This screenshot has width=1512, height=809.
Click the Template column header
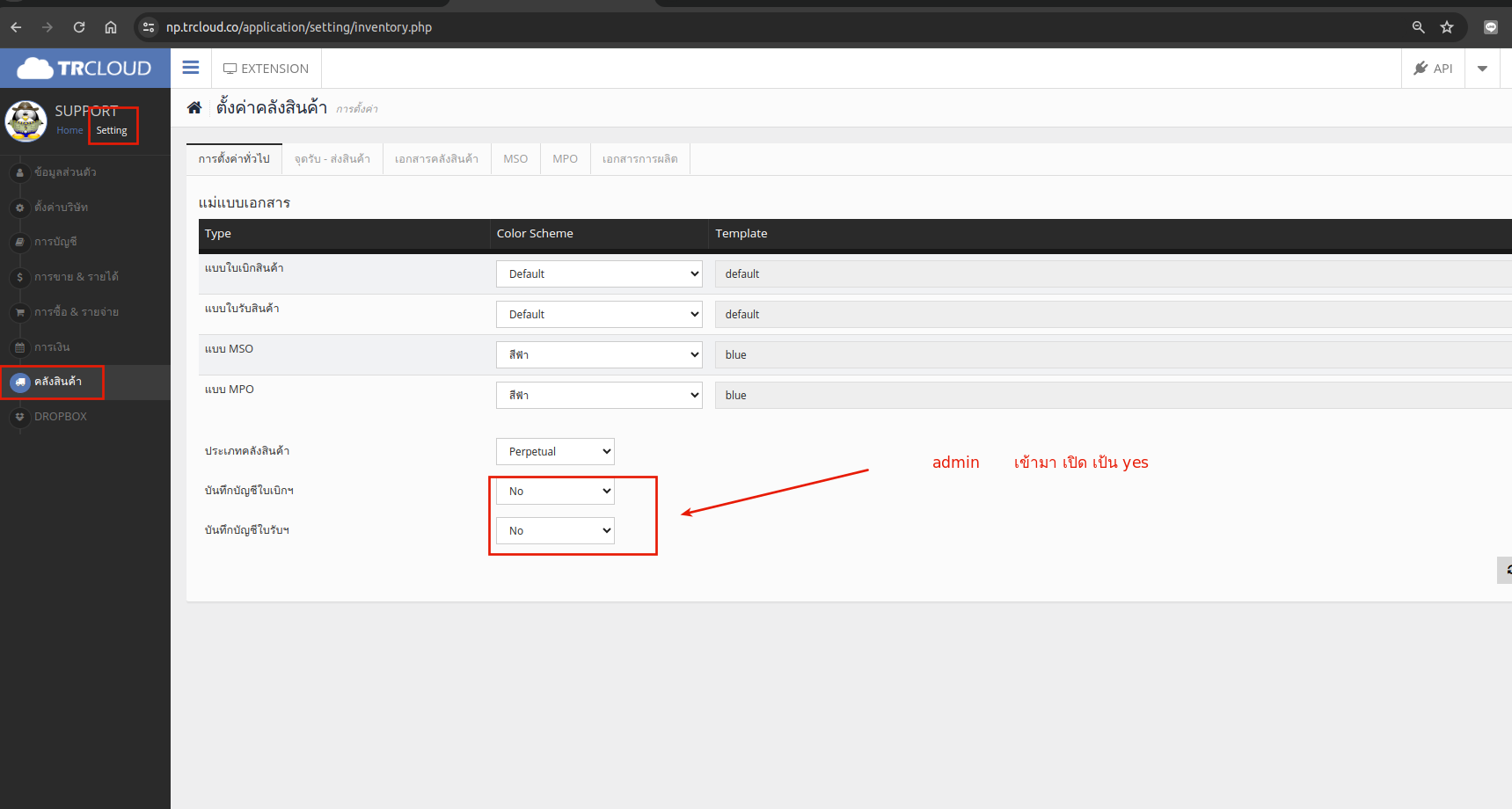click(x=741, y=234)
